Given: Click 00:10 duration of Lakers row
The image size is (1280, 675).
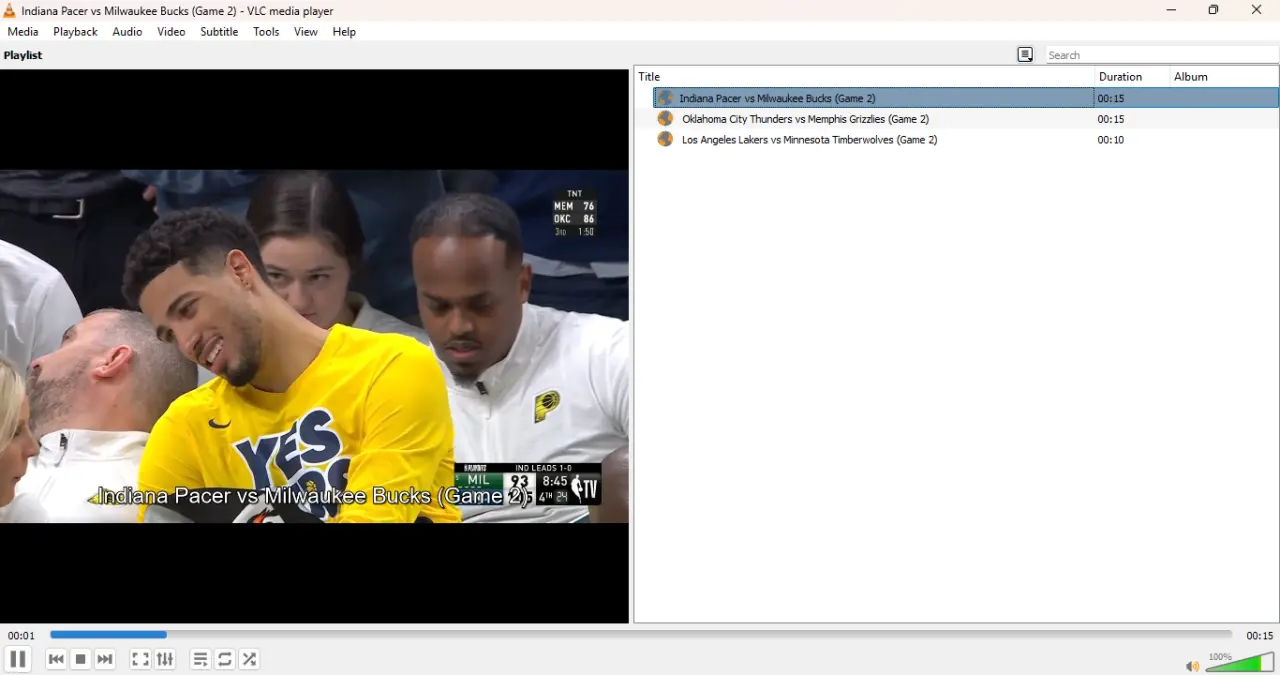Looking at the screenshot, I should (1111, 140).
